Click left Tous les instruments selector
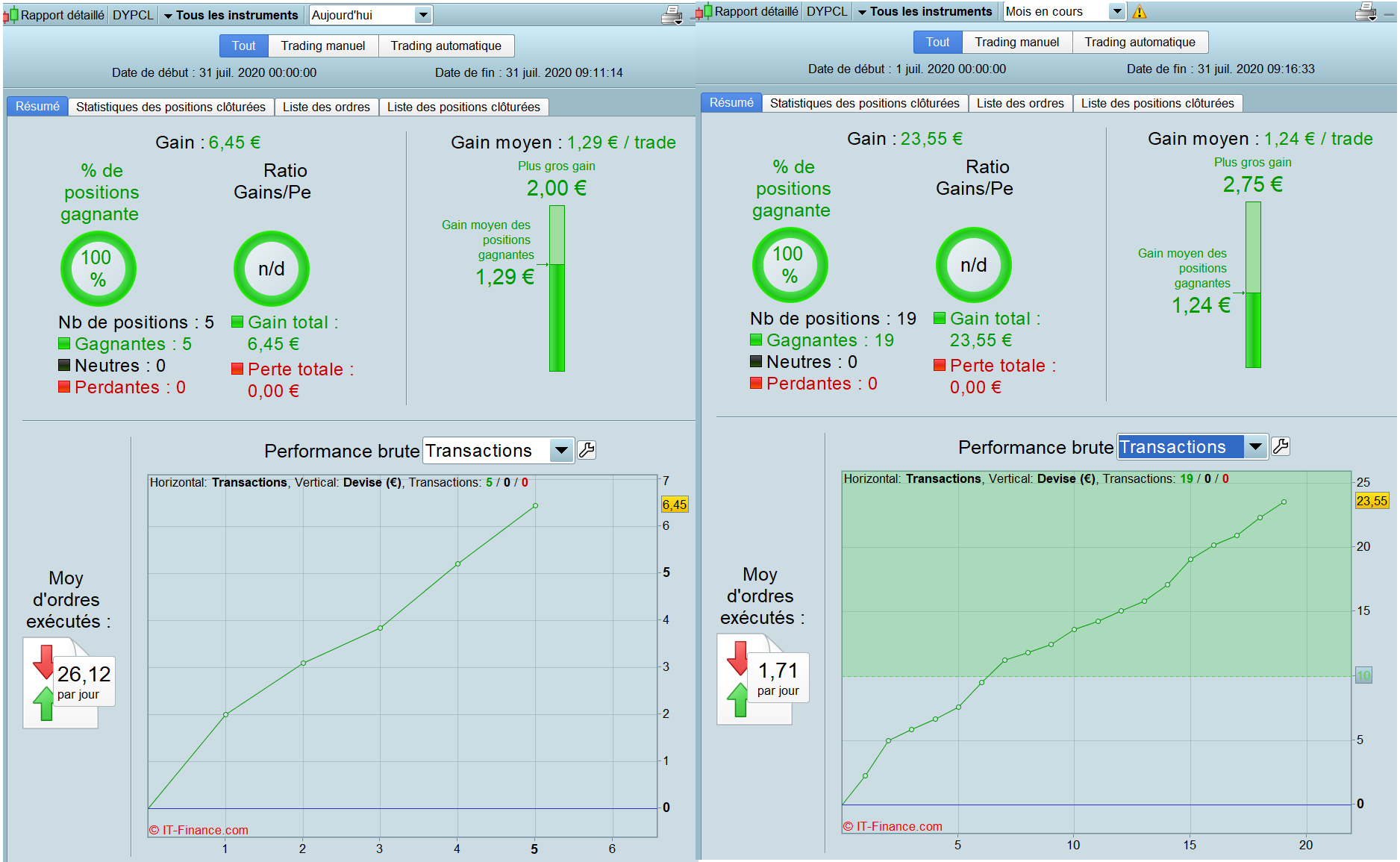This screenshot has height=862, width=1400. [x=231, y=15]
